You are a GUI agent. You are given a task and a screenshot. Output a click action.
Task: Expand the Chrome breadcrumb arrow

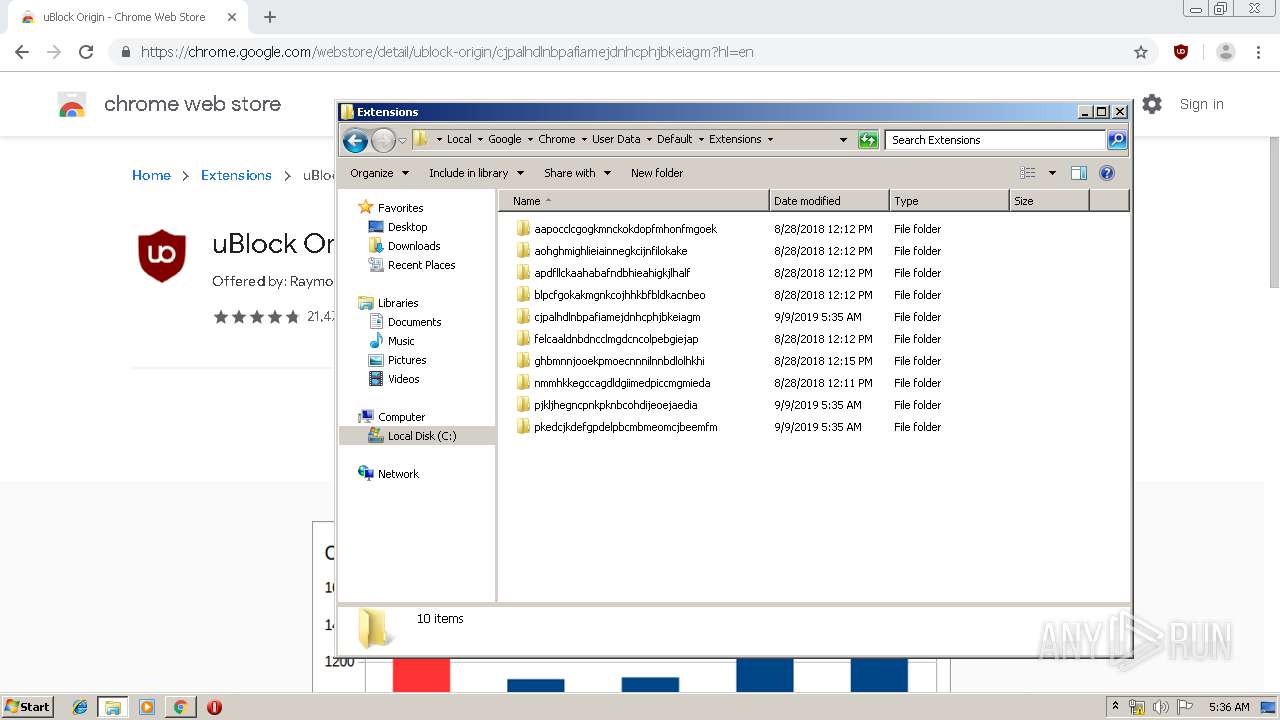pos(583,140)
